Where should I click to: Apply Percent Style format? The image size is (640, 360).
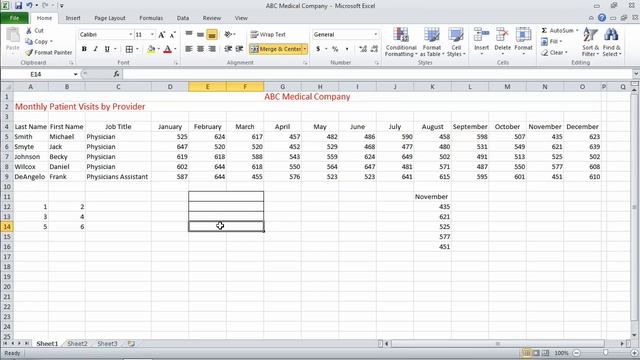[335, 49]
